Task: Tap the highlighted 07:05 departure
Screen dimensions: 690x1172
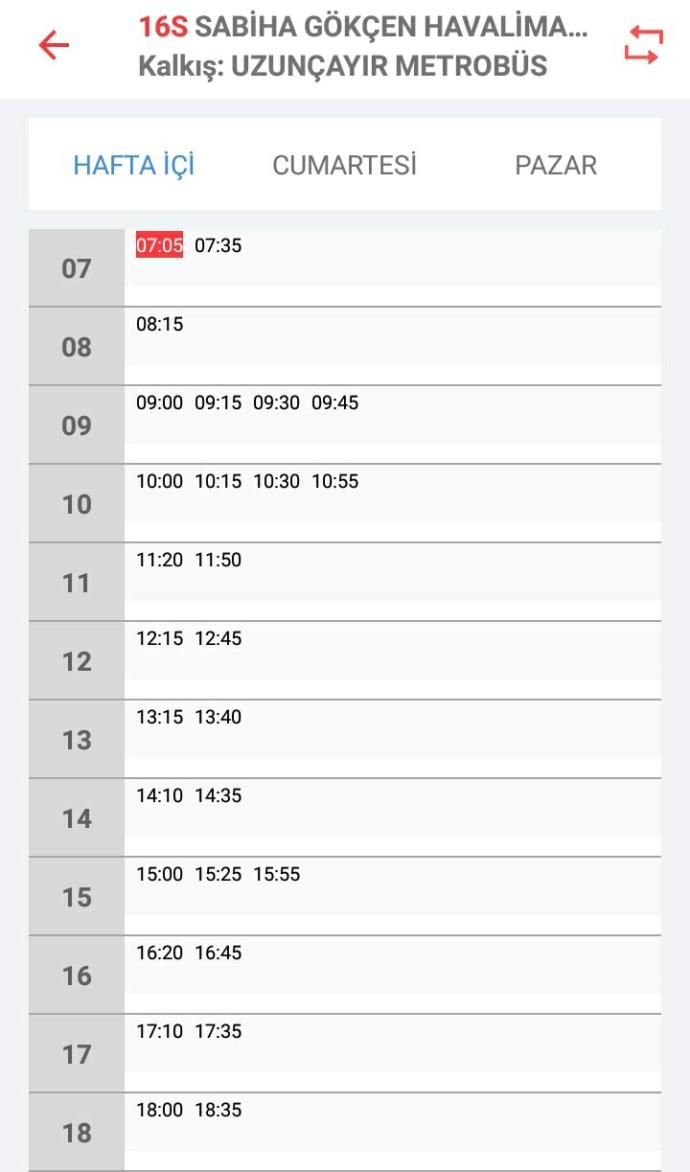Action: pyautogui.click(x=159, y=245)
